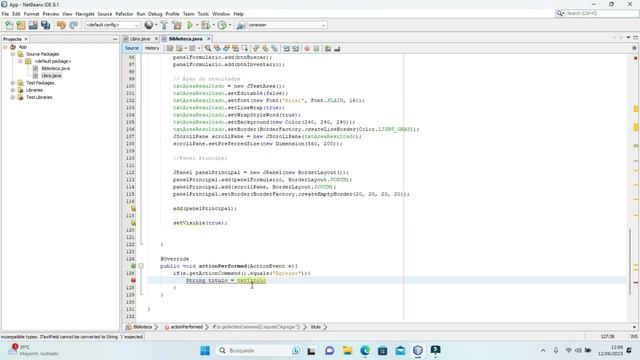Click the New Project toolbar icon

[21, 25]
